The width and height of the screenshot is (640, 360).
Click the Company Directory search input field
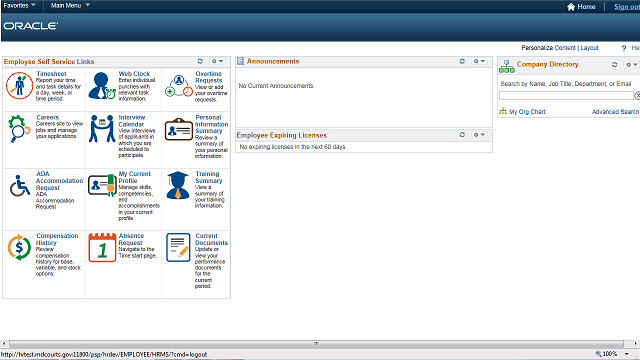click(x=566, y=96)
